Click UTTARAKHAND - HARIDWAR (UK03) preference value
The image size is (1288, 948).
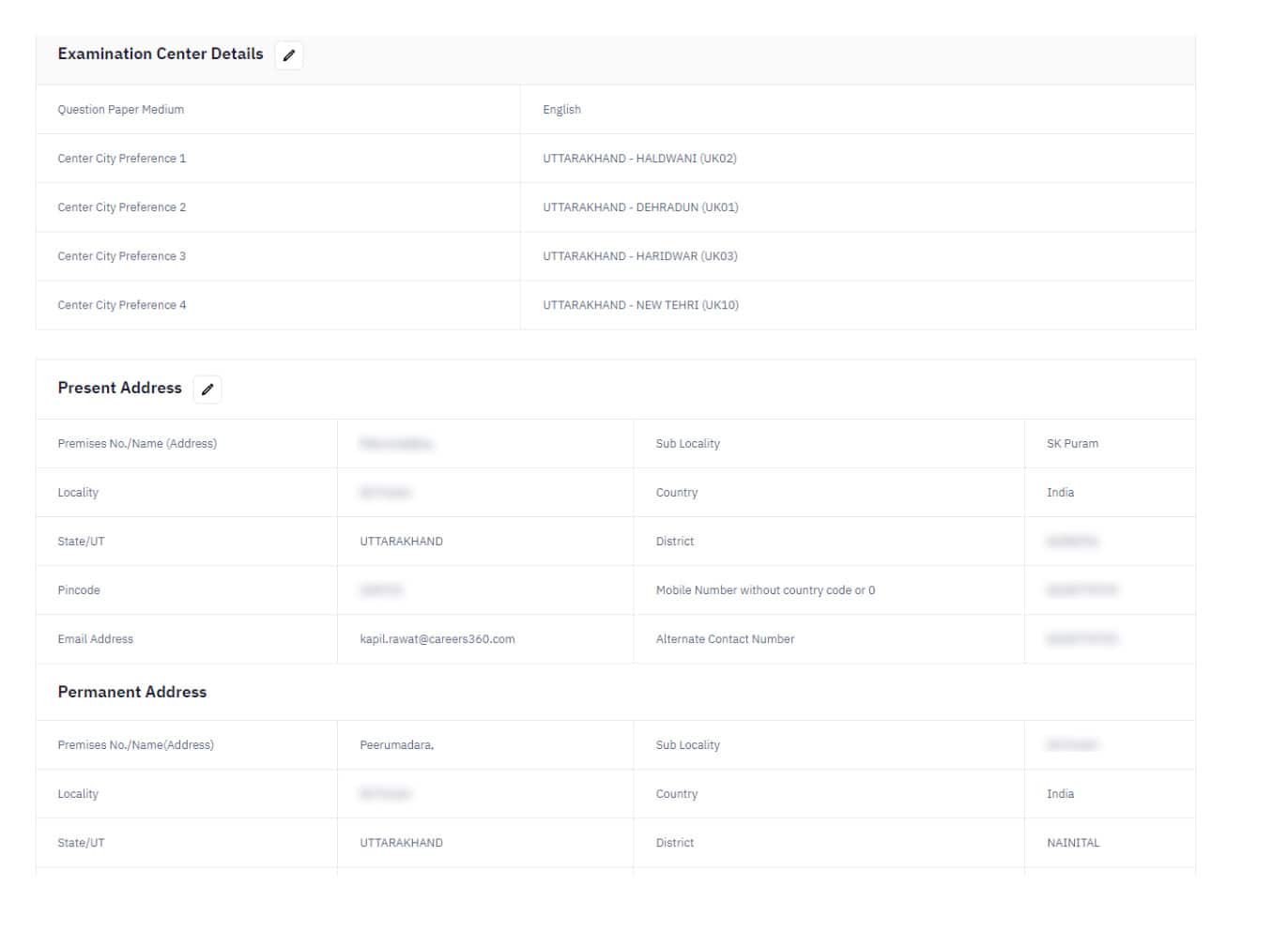point(640,255)
